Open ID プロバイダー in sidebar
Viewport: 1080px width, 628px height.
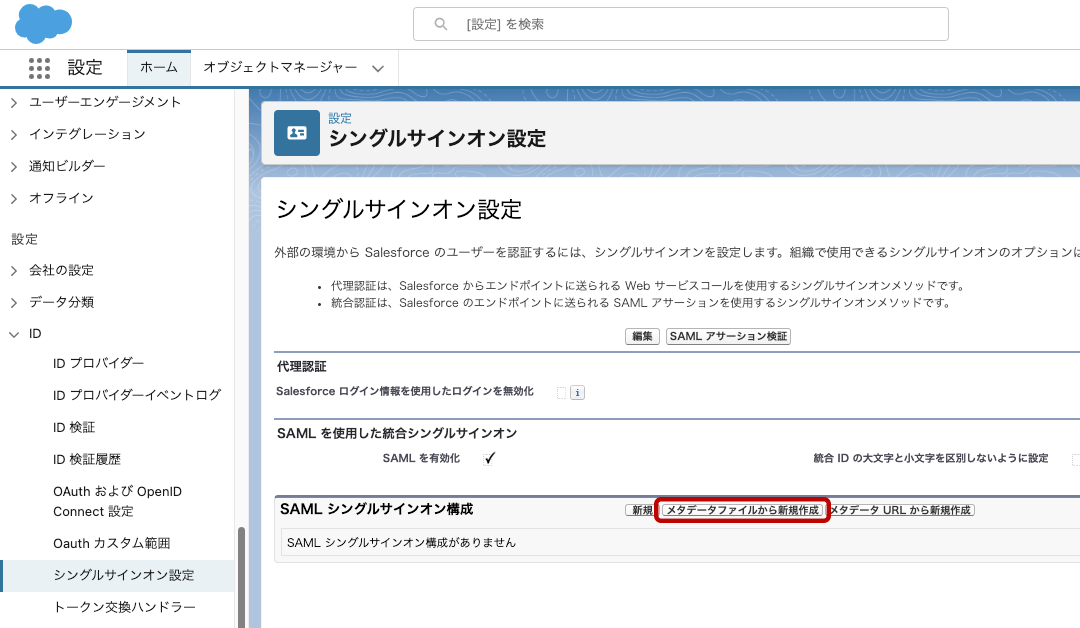click(x=98, y=363)
